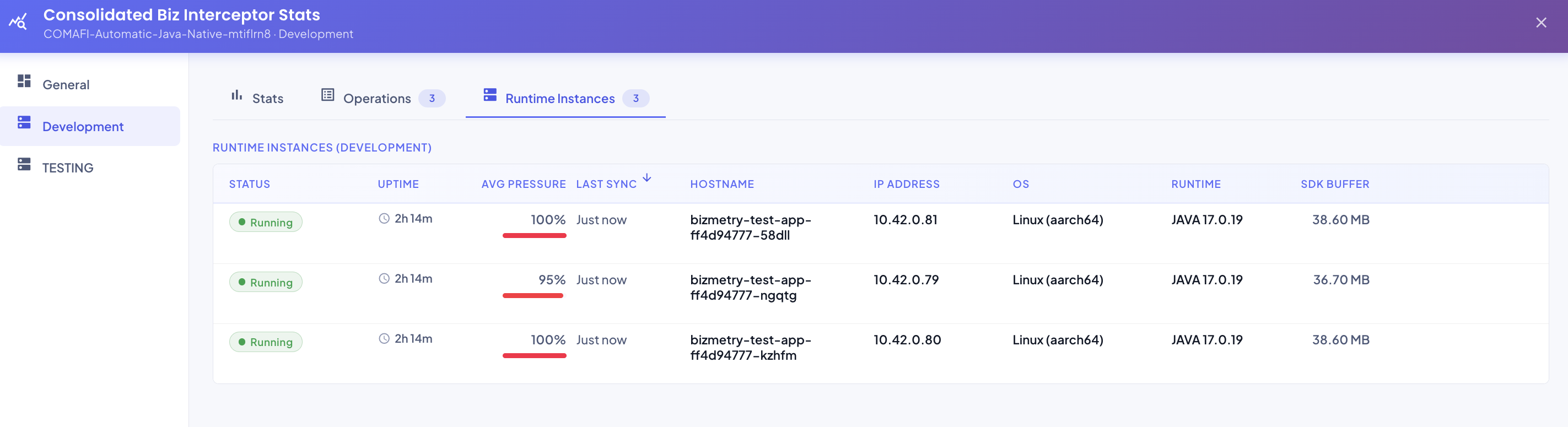Sort by the OS column header
The height and width of the screenshot is (427, 1568).
[1021, 183]
